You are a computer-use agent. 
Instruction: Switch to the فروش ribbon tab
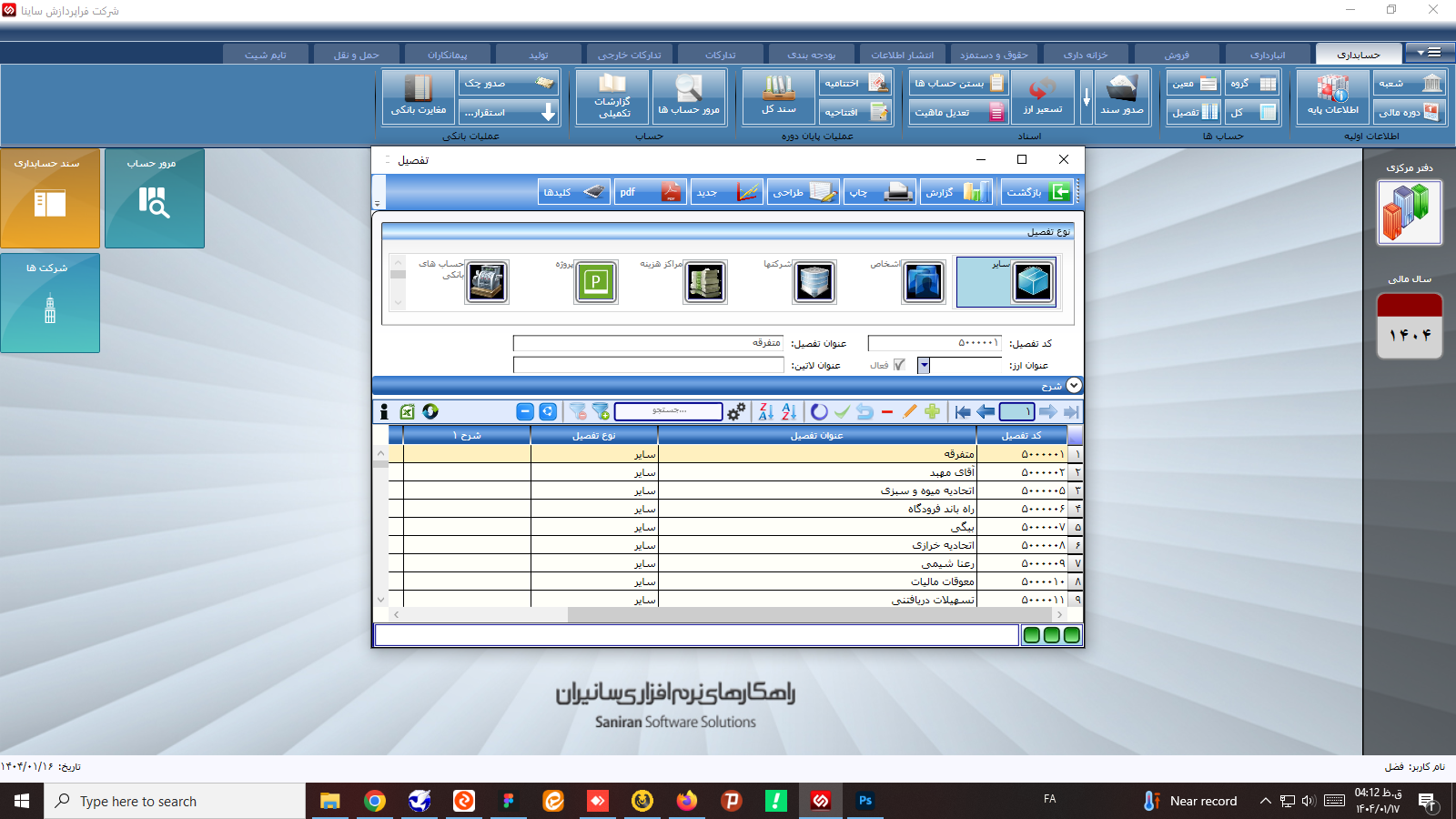pyautogui.click(x=1178, y=54)
